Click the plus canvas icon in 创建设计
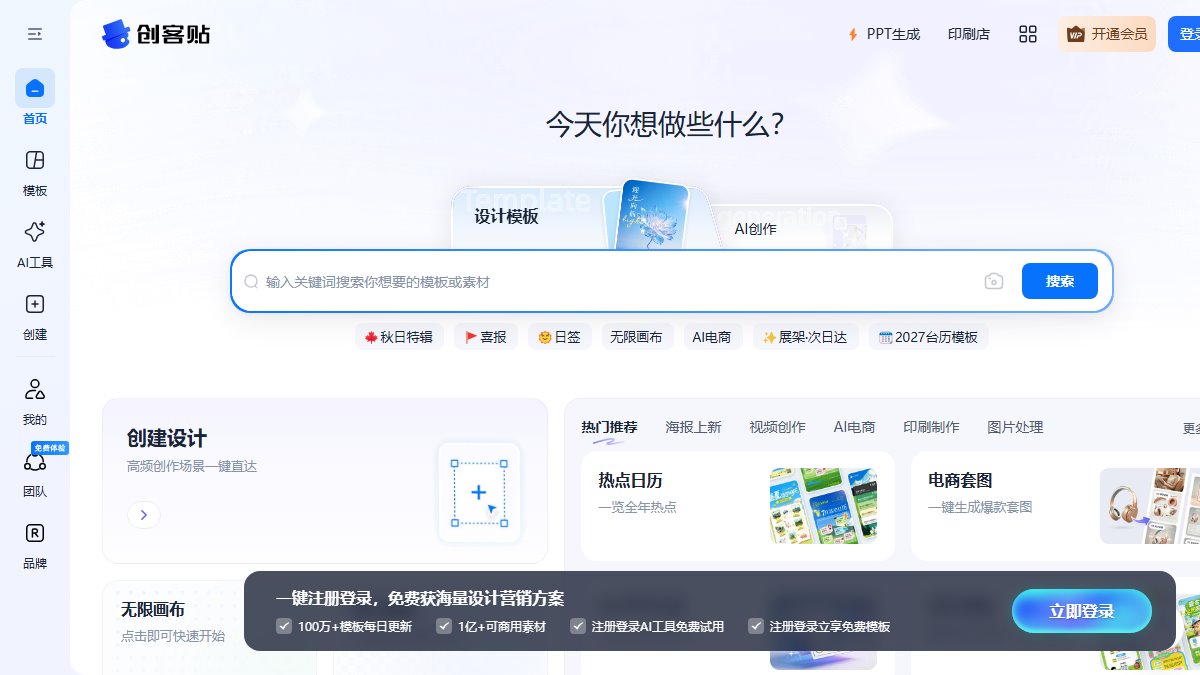This screenshot has width=1200, height=675. click(x=479, y=493)
